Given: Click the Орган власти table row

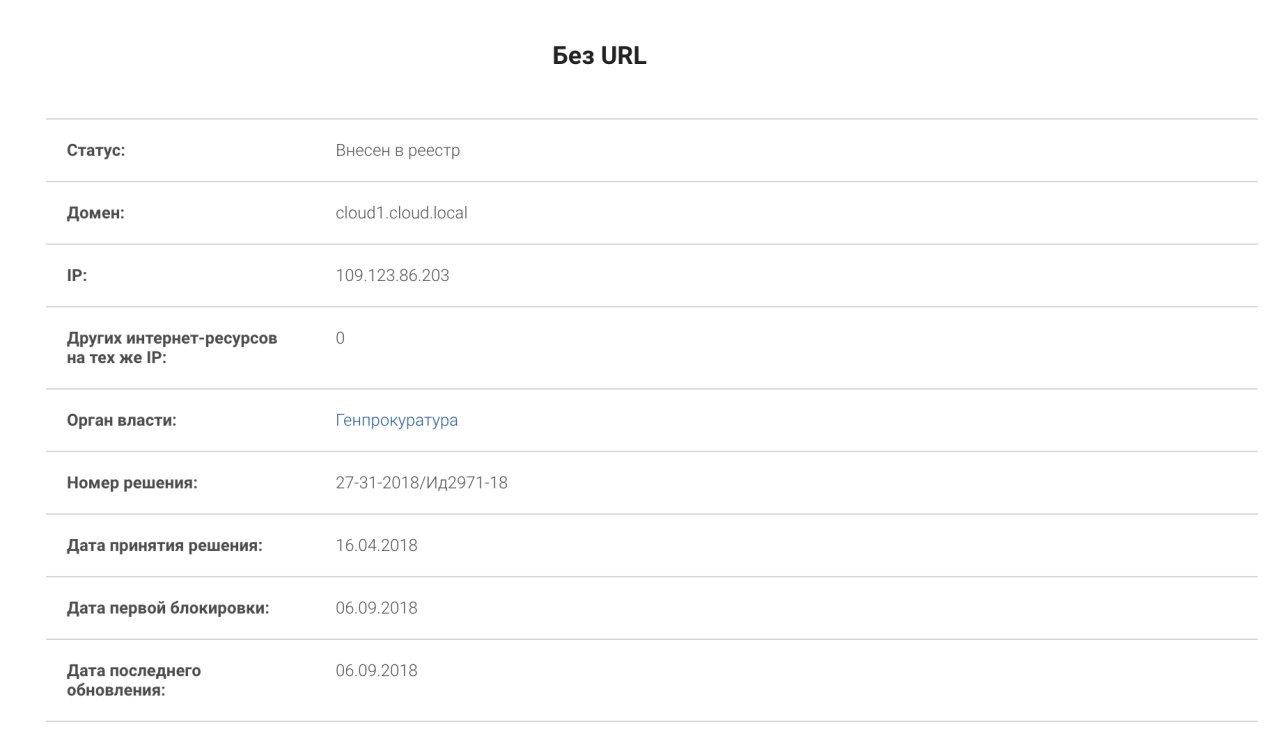Looking at the screenshot, I should click(651, 420).
